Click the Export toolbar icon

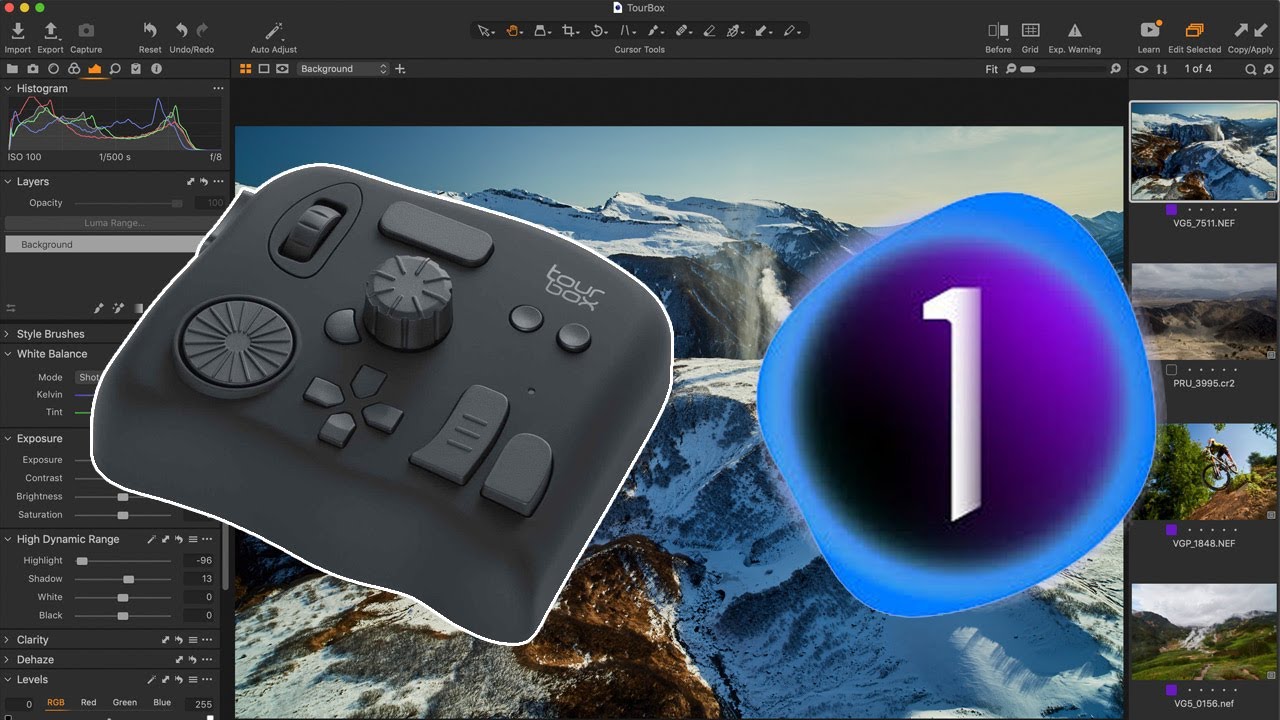[x=51, y=31]
